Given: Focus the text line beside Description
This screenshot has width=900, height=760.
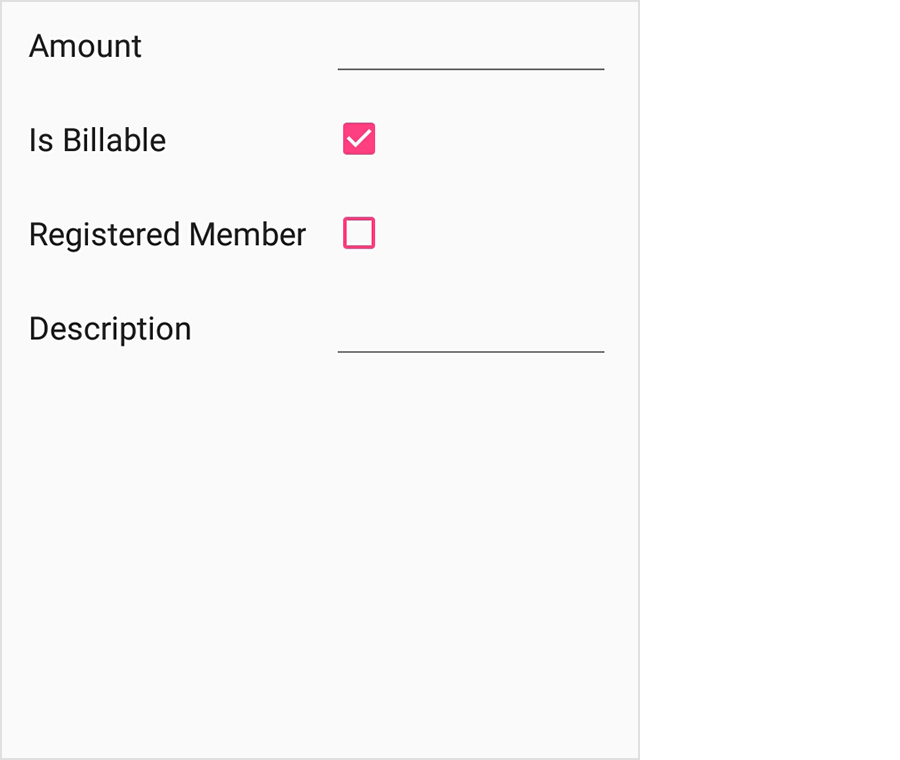Looking at the screenshot, I should (x=471, y=333).
